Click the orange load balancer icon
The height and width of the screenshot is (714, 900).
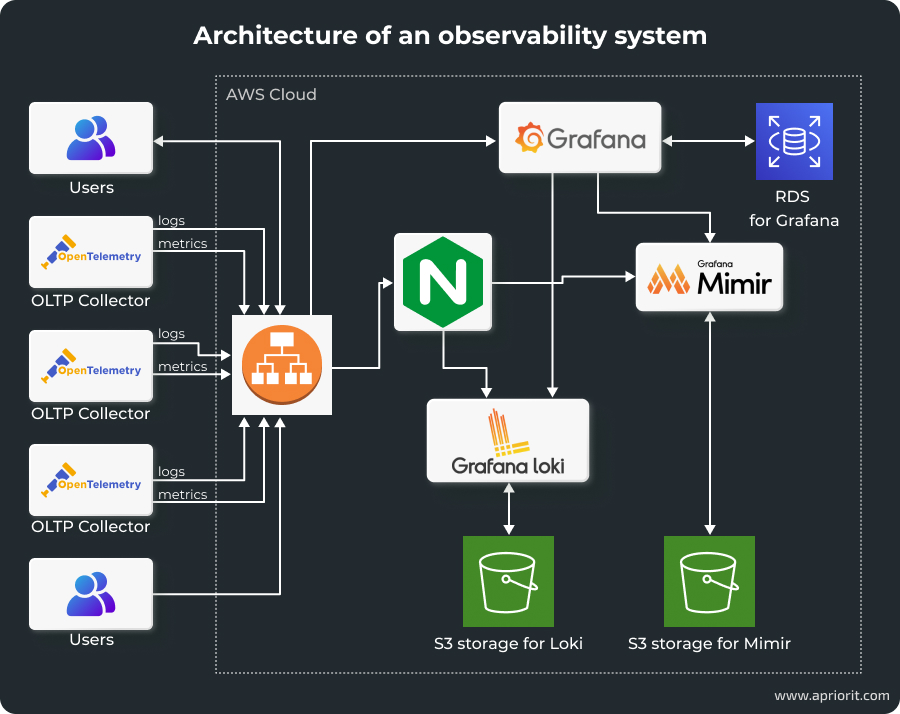click(282, 364)
